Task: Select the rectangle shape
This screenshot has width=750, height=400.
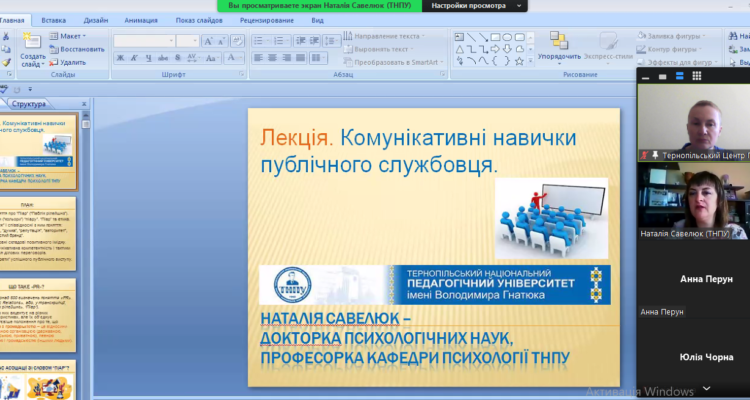Action: click(x=496, y=37)
